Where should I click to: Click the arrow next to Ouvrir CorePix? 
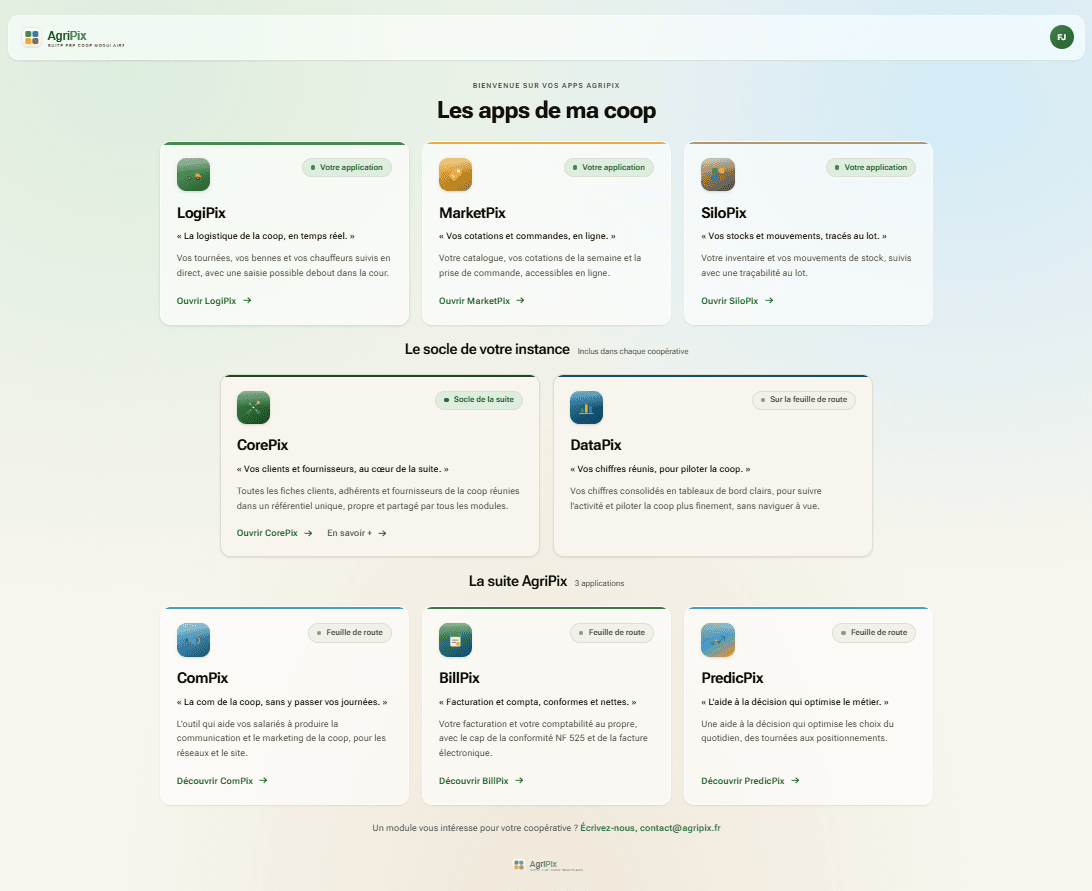point(309,533)
